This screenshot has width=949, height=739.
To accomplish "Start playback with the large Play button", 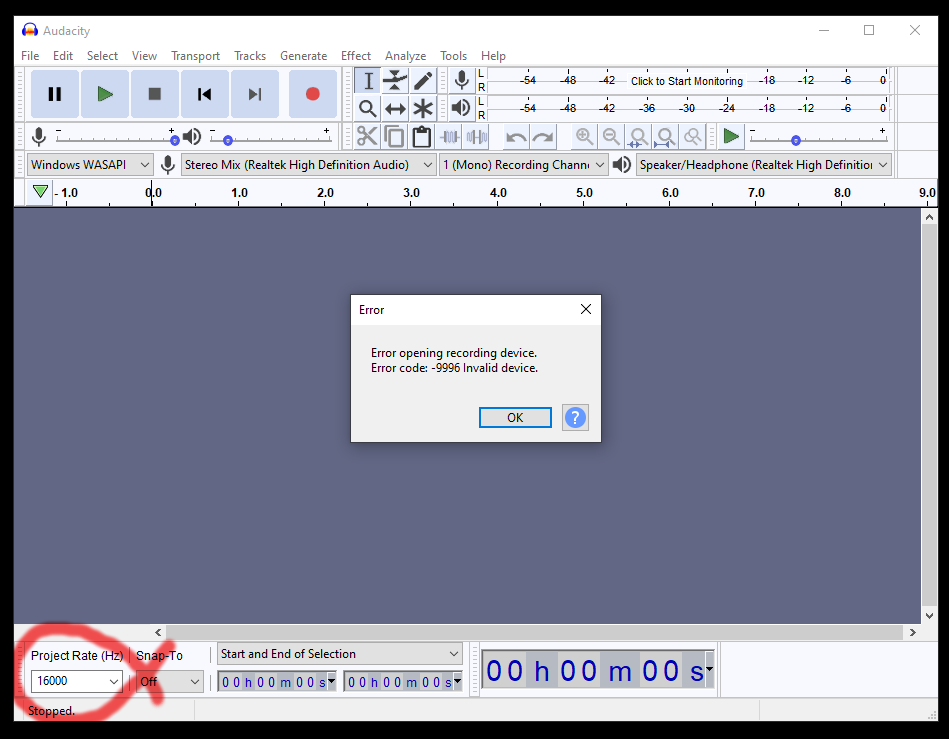I will click(x=105, y=94).
